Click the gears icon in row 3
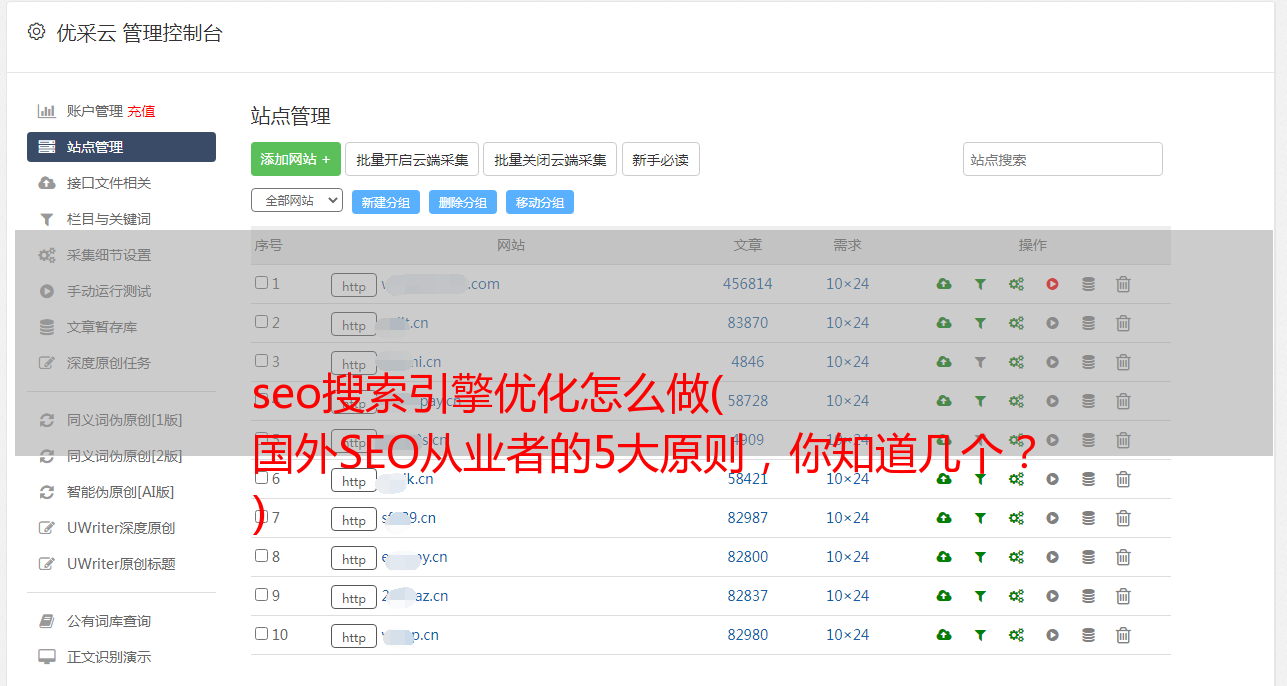This screenshot has height=686, width=1287. pos(1016,362)
